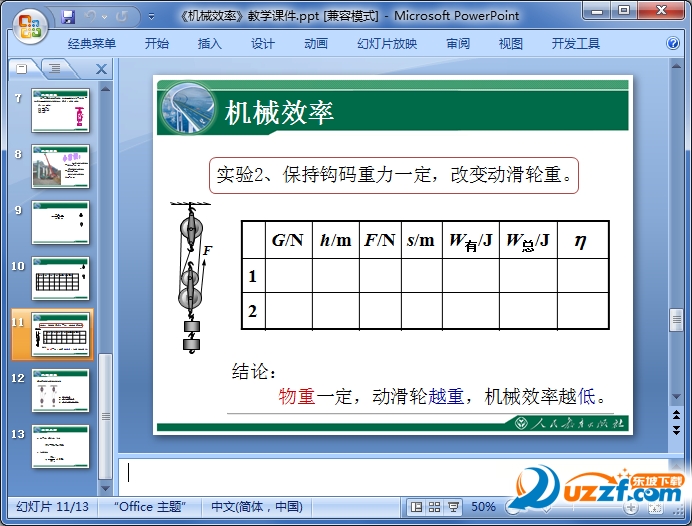Click the thumbnail pane scrollbar handle
Image resolution: width=692 pixels, height=526 pixels.
[105, 416]
